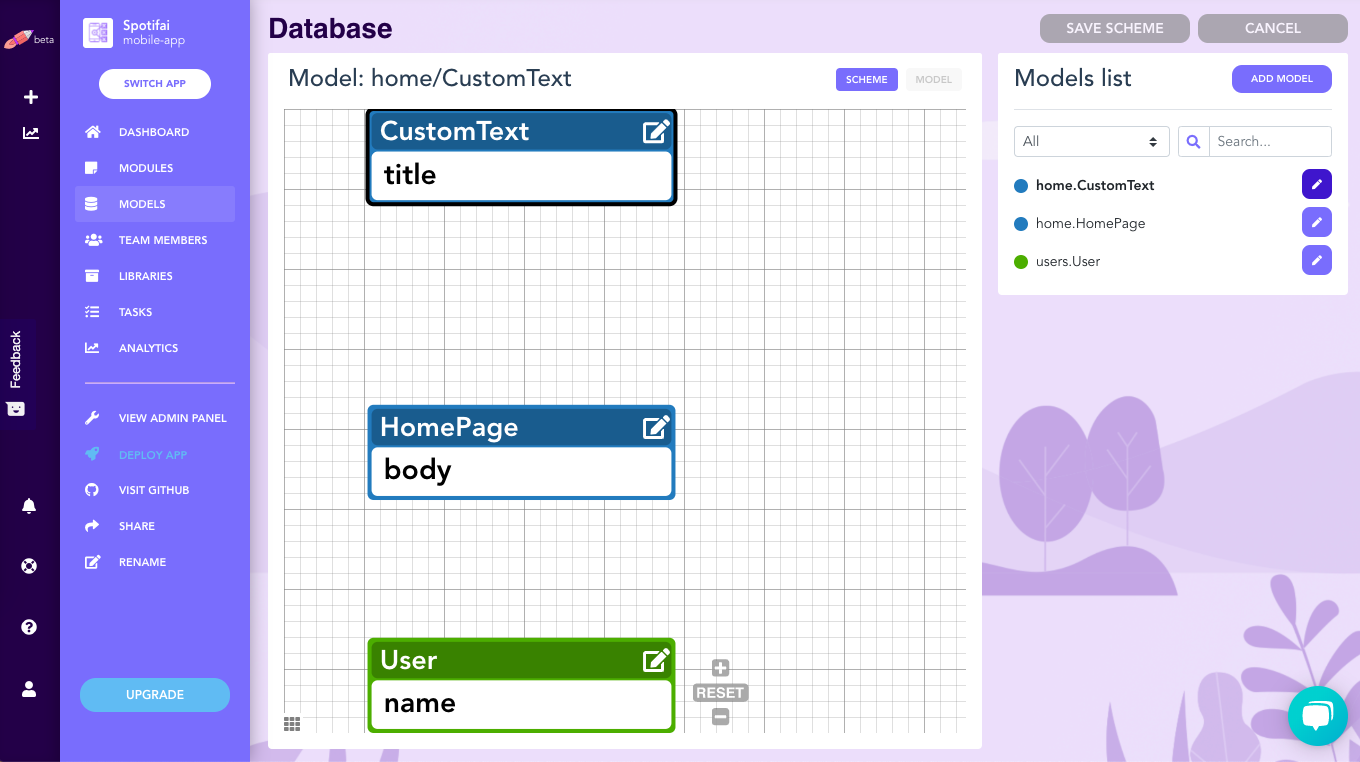Image resolution: width=1360 pixels, height=762 pixels.
Task: Zoom in canvas with plus icon
Action: (720, 668)
